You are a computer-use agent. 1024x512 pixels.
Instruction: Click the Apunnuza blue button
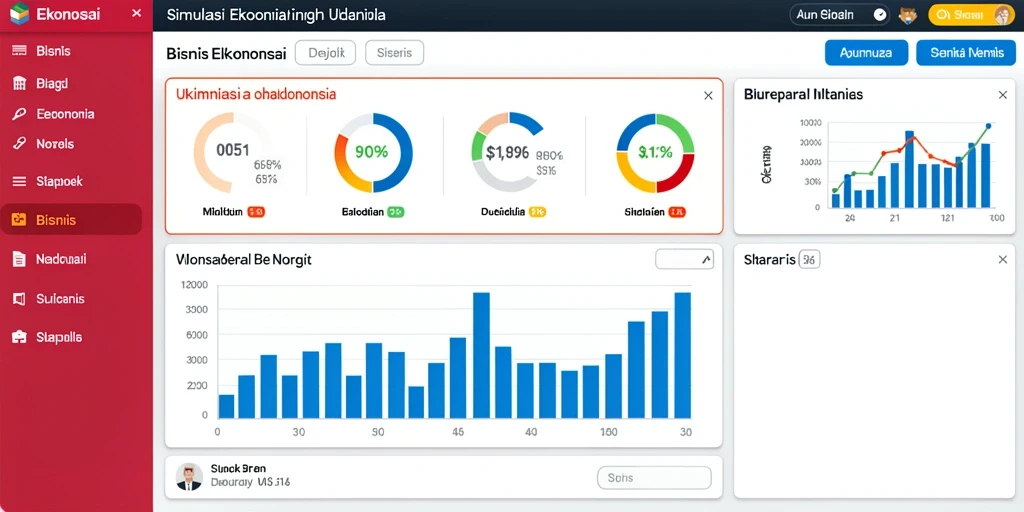click(866, 53)
